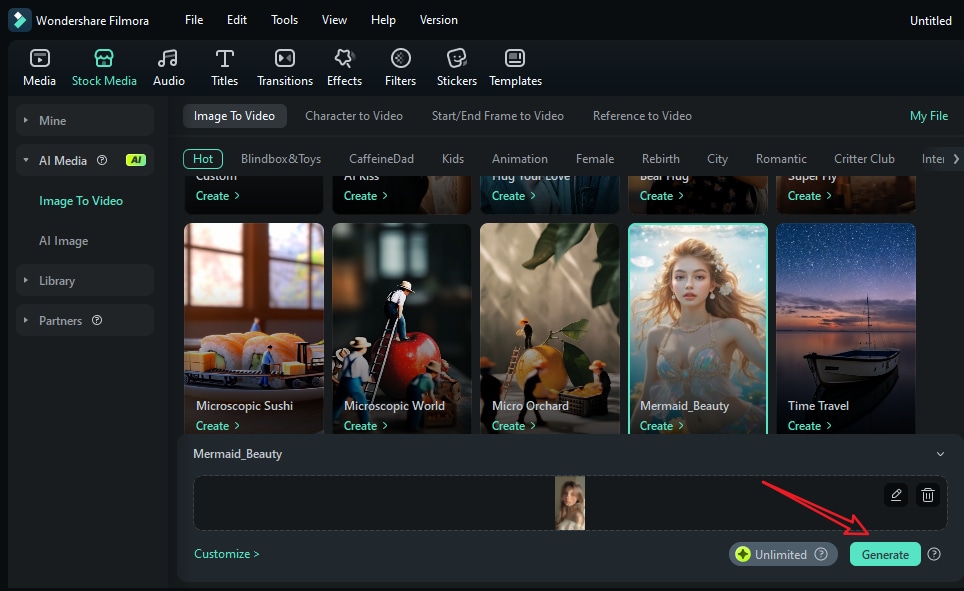The height and width of the screenshot is (591, 964).
Task: Open the Customize link
Action: (226, 553)
